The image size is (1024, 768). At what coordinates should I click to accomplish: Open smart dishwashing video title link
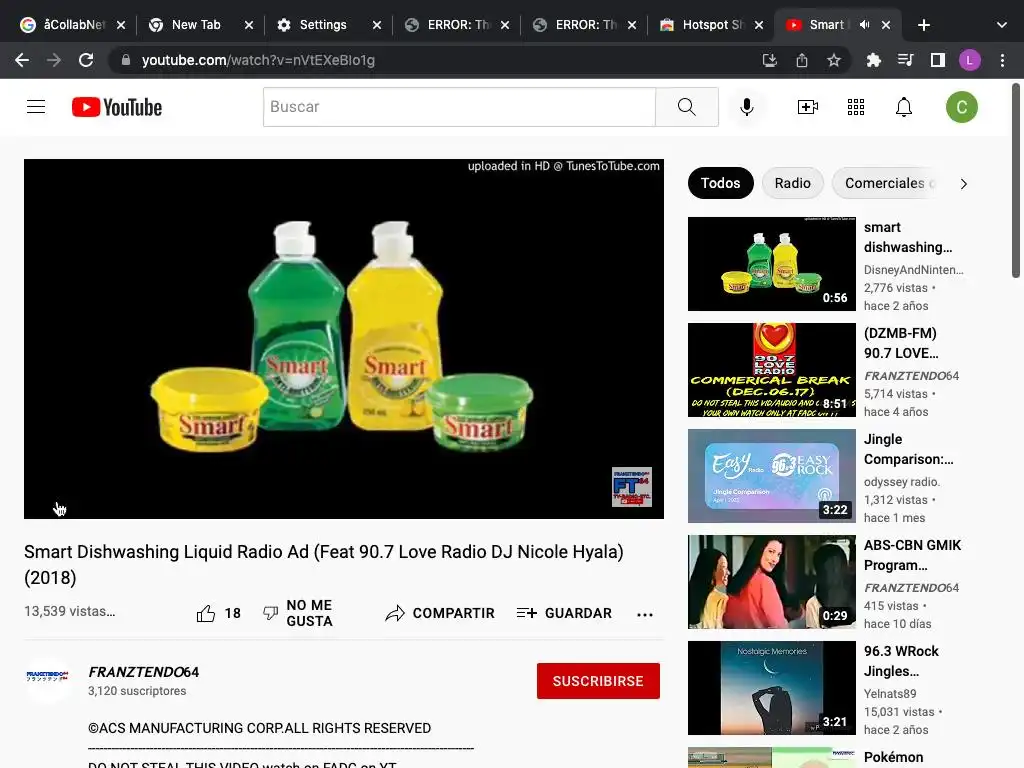click(x=908, y=237)
